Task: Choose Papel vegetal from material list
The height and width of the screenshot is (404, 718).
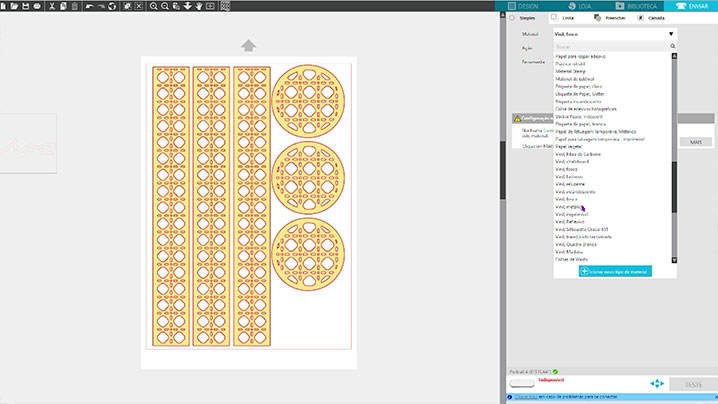Action: coord(568,144)
